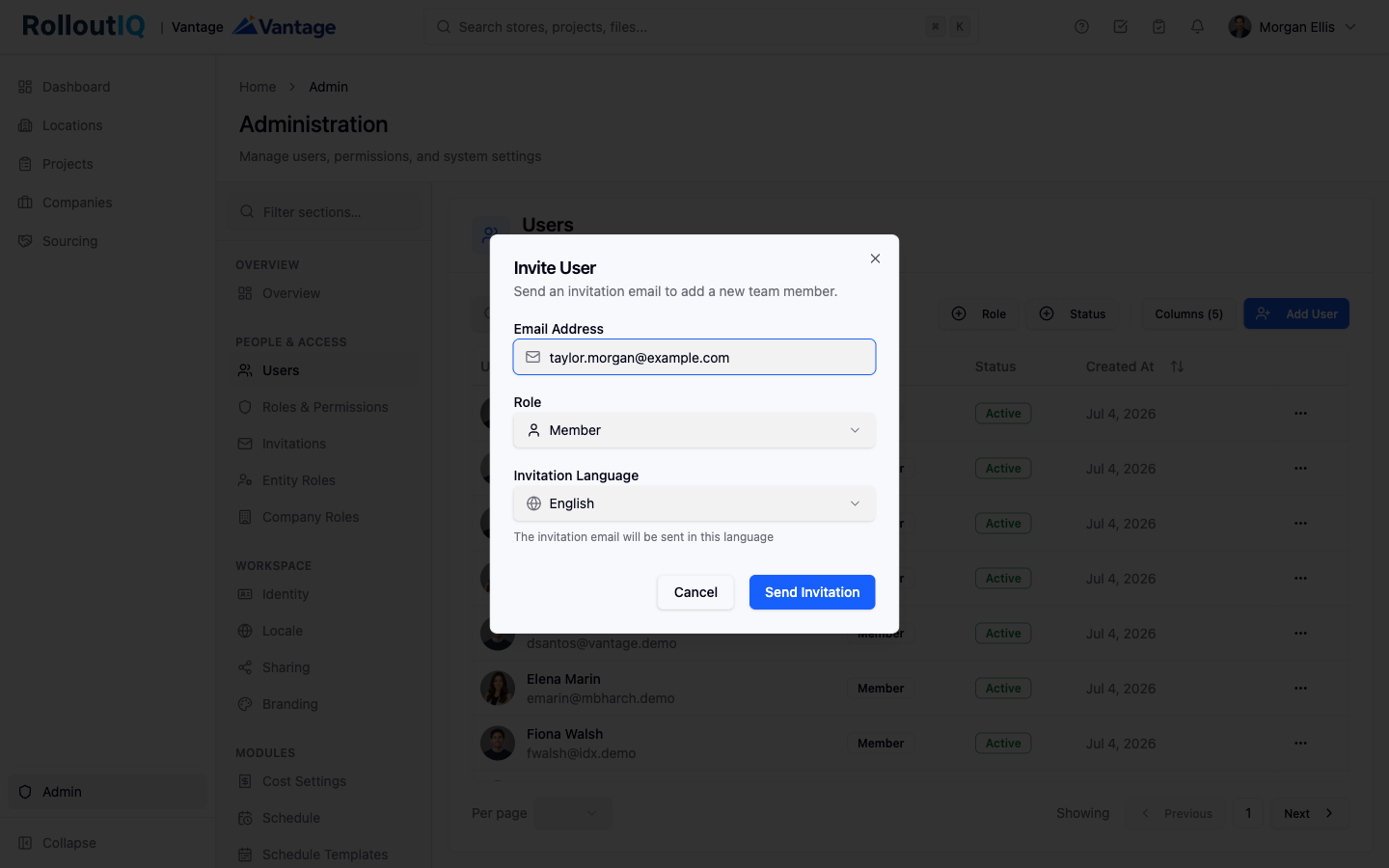Open Entity Roles section
This screenshot has width=1389, height=868.
point(325,480)
